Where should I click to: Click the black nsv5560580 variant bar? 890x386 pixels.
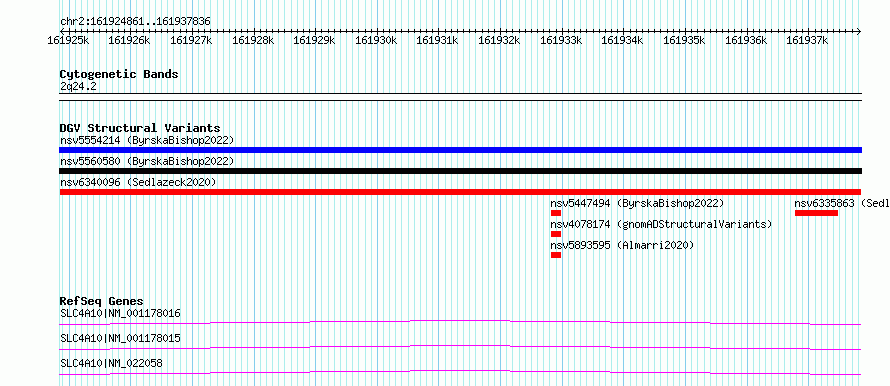click(x=460, y=171)
